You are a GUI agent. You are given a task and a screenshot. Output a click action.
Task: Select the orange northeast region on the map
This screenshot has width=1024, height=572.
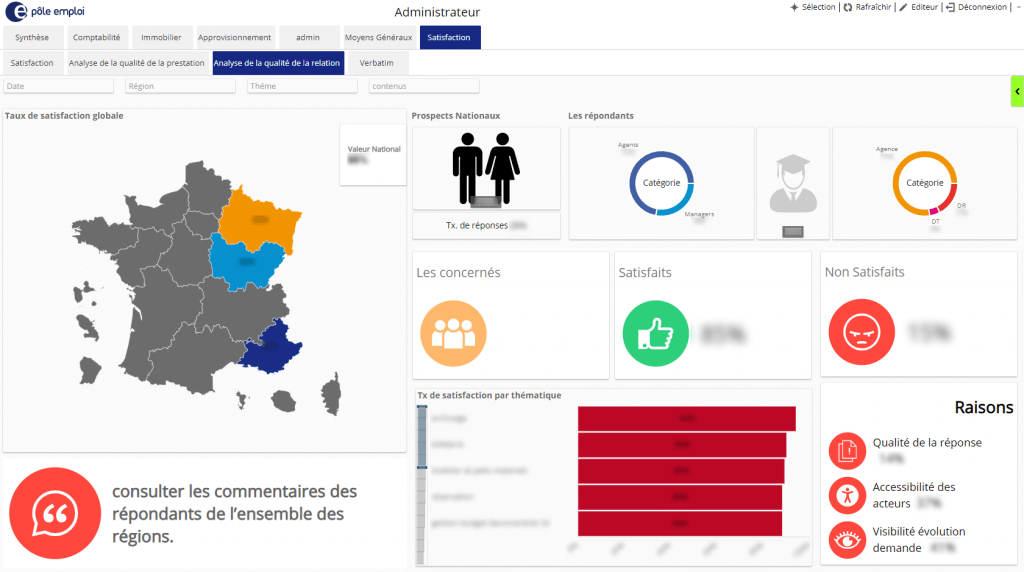259,219
